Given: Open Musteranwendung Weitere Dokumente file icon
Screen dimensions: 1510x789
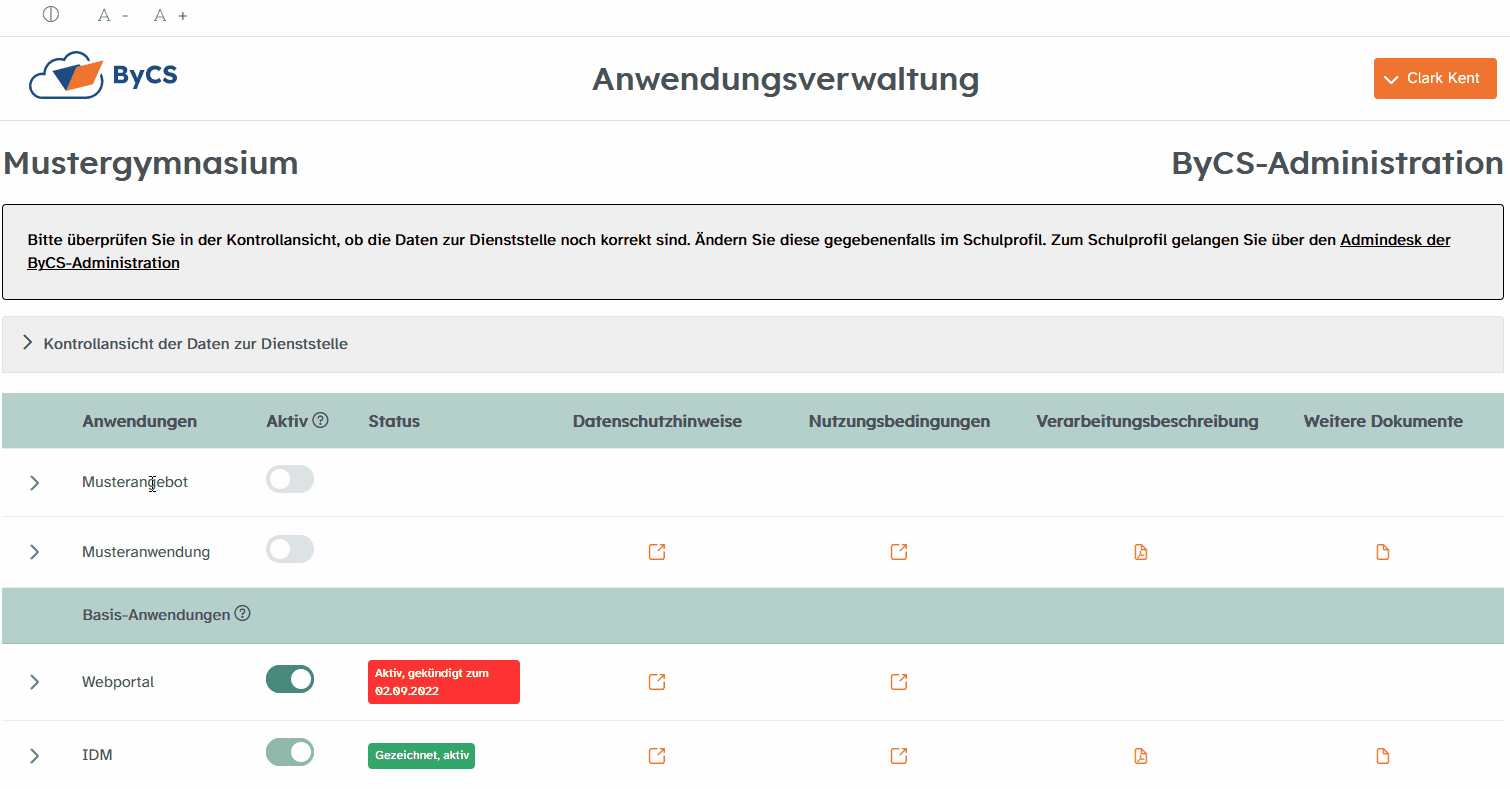Looking at the screenshot, I should [x=1383, y=552].
